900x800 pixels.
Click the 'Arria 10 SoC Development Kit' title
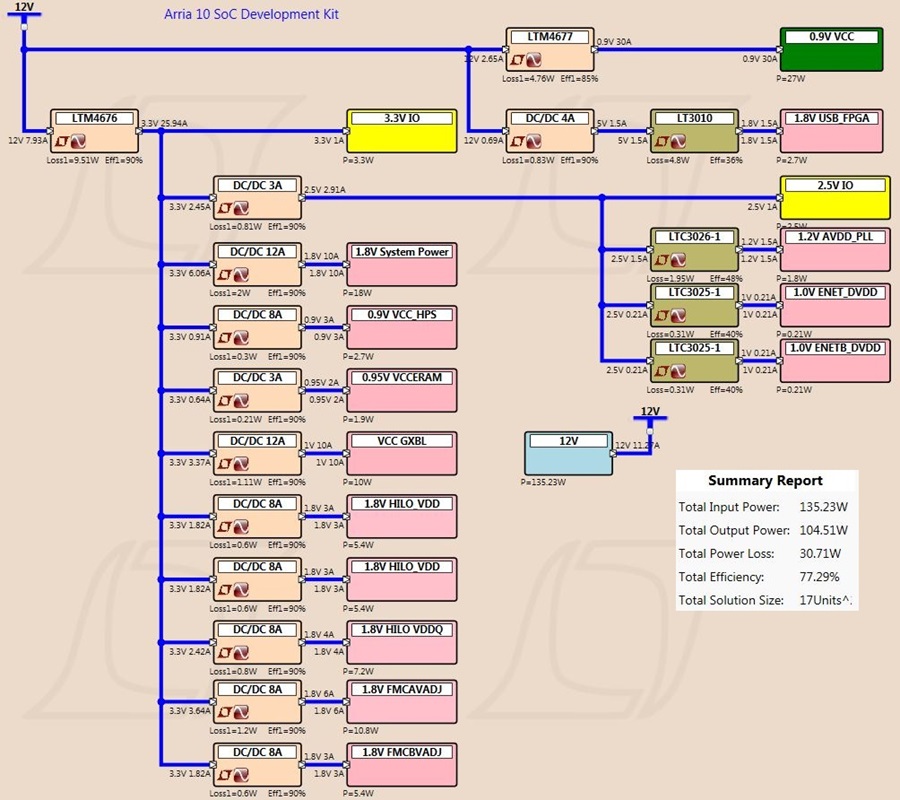click(x=251, y=14)
